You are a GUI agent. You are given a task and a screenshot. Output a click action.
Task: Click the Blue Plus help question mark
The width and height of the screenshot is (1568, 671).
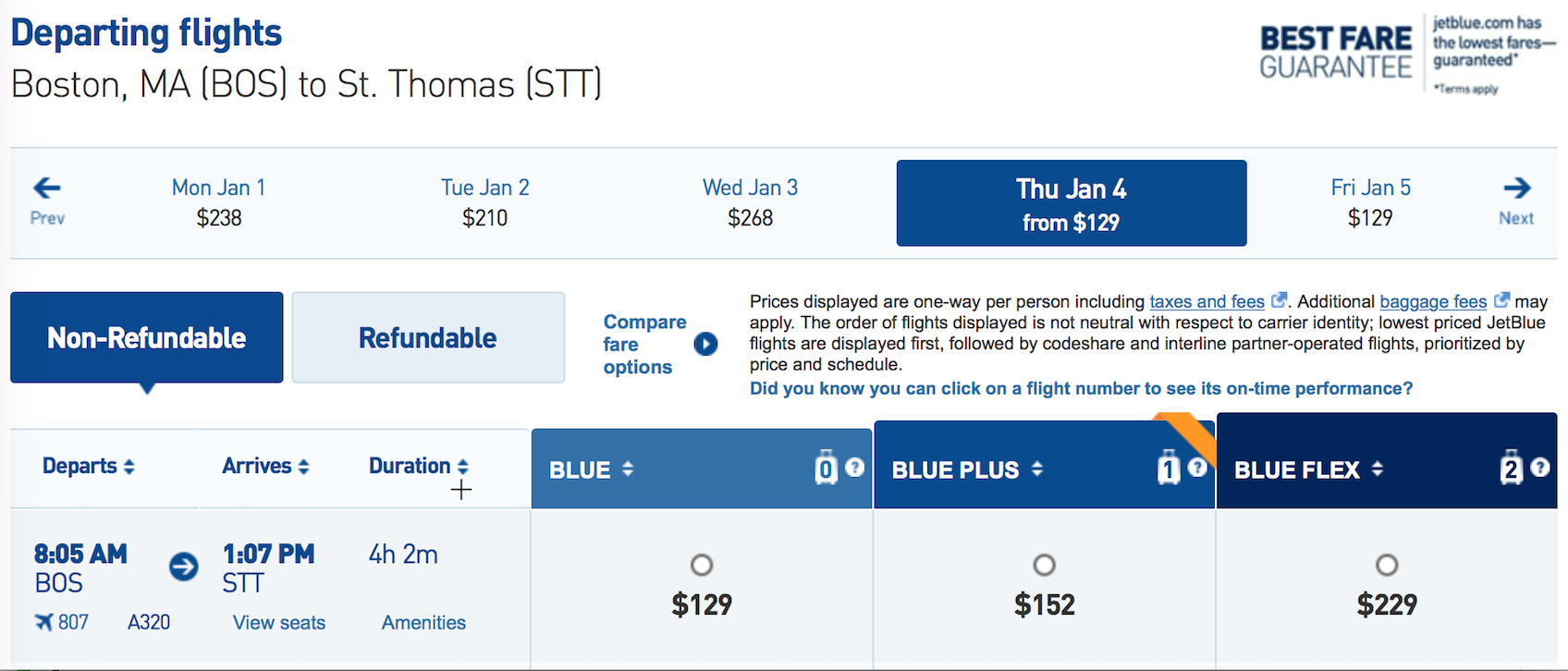click(x=1197, y=468)
